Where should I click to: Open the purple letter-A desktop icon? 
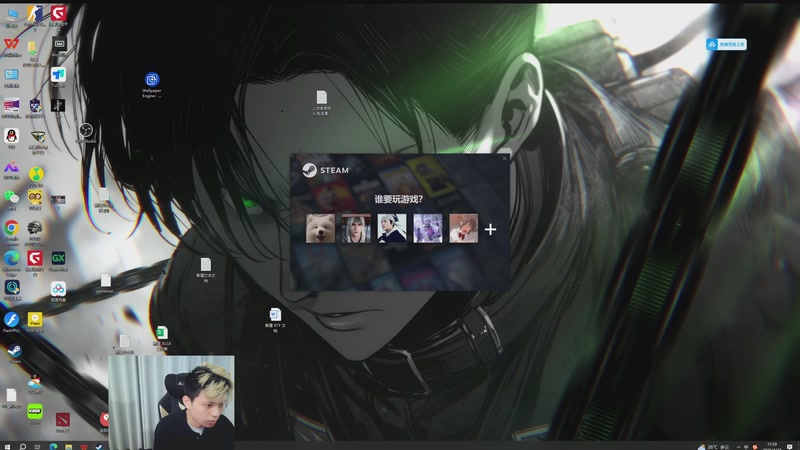point(11,167)
